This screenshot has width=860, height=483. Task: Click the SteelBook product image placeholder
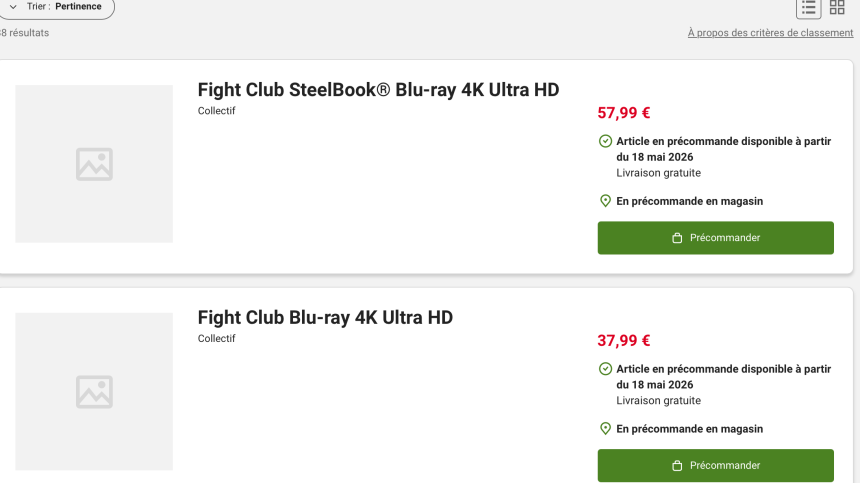tap(94, 164)
